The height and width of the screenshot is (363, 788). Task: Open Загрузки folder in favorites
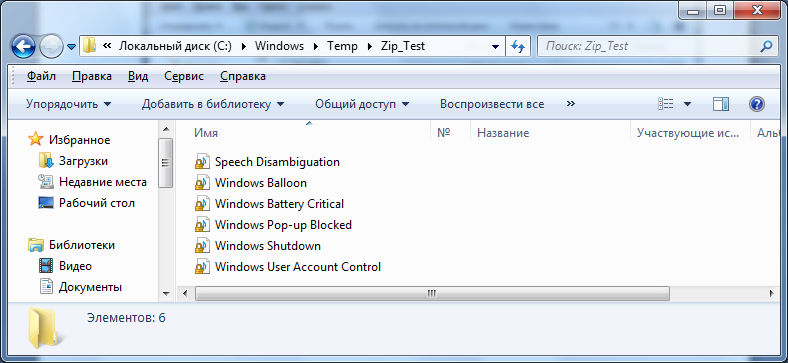click(x=83, y=161)
